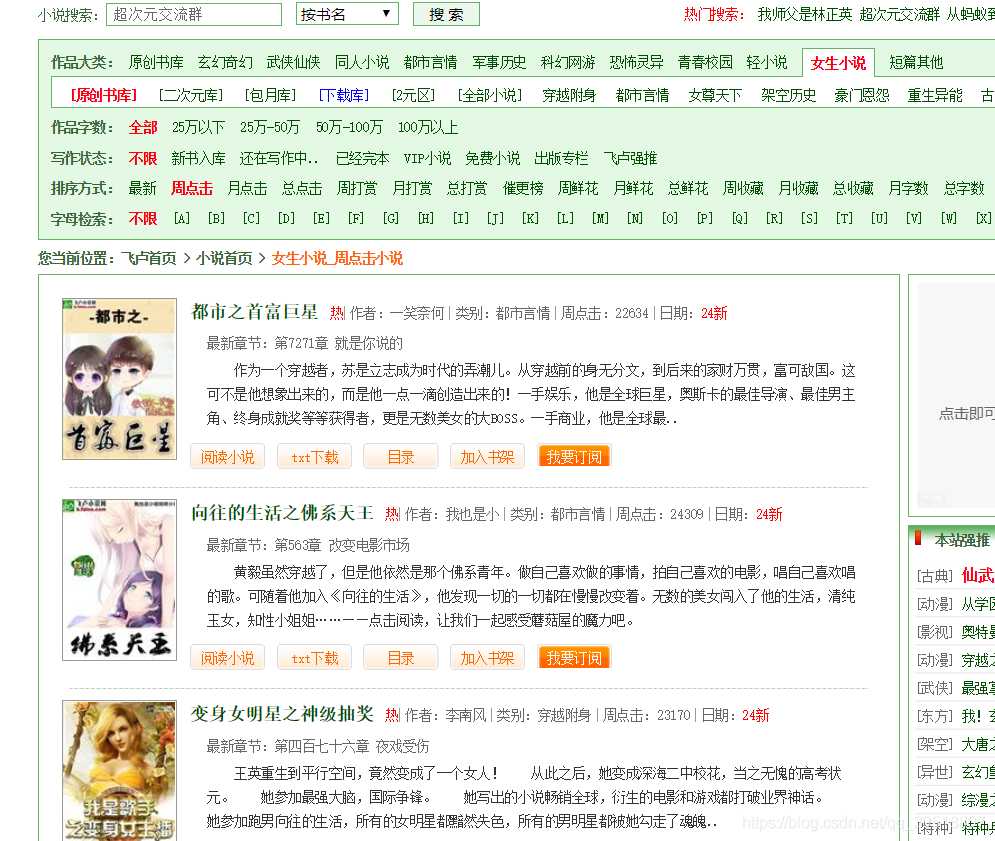Screen dimensions: 995x841
Task: Filter by 免费小说
Action: point(492,158)
